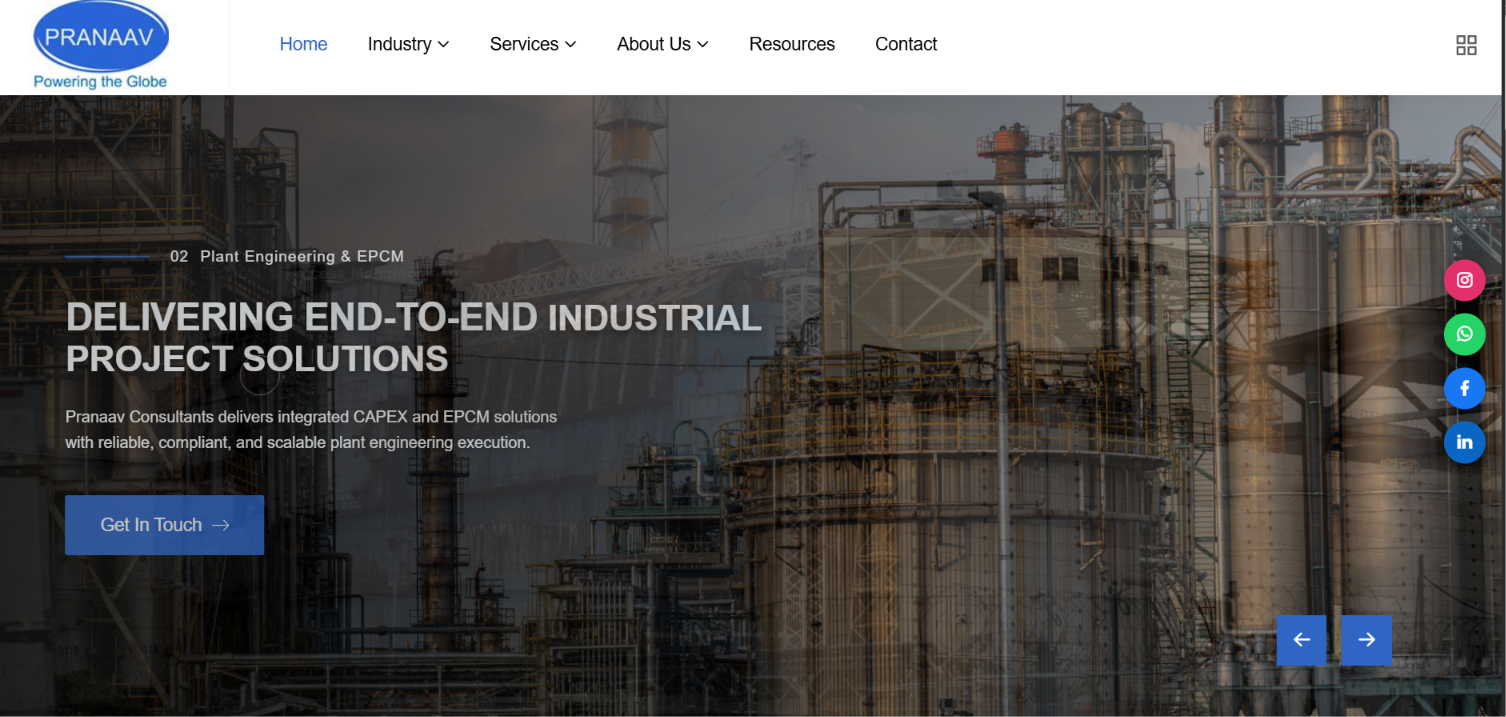Click the Pranaav Consultants CAPEX description paragraph
The width and height of the screenshot is (1506, 717).
pyautogui.click(x=311, y=430)
